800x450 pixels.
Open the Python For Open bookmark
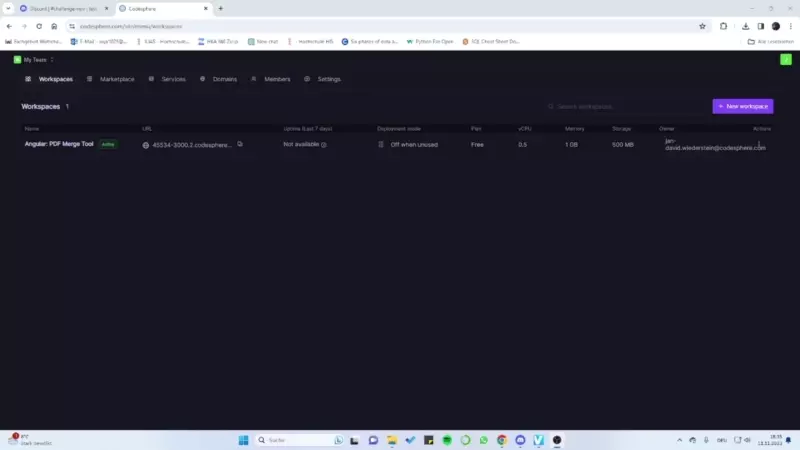pos(430,41)
